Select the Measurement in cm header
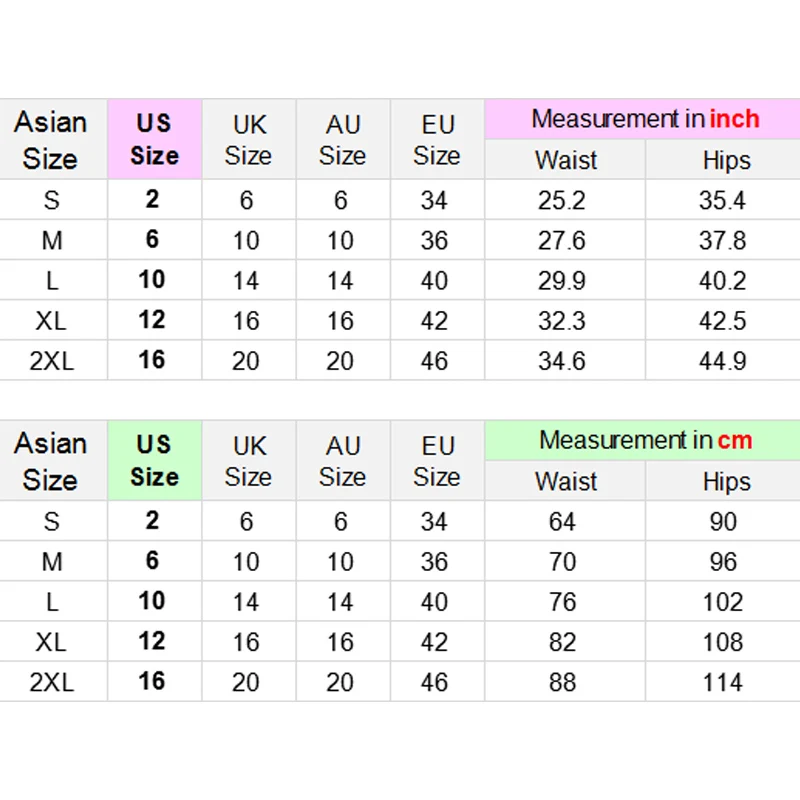Screen dimensions: 800x800 coord(644,440)
